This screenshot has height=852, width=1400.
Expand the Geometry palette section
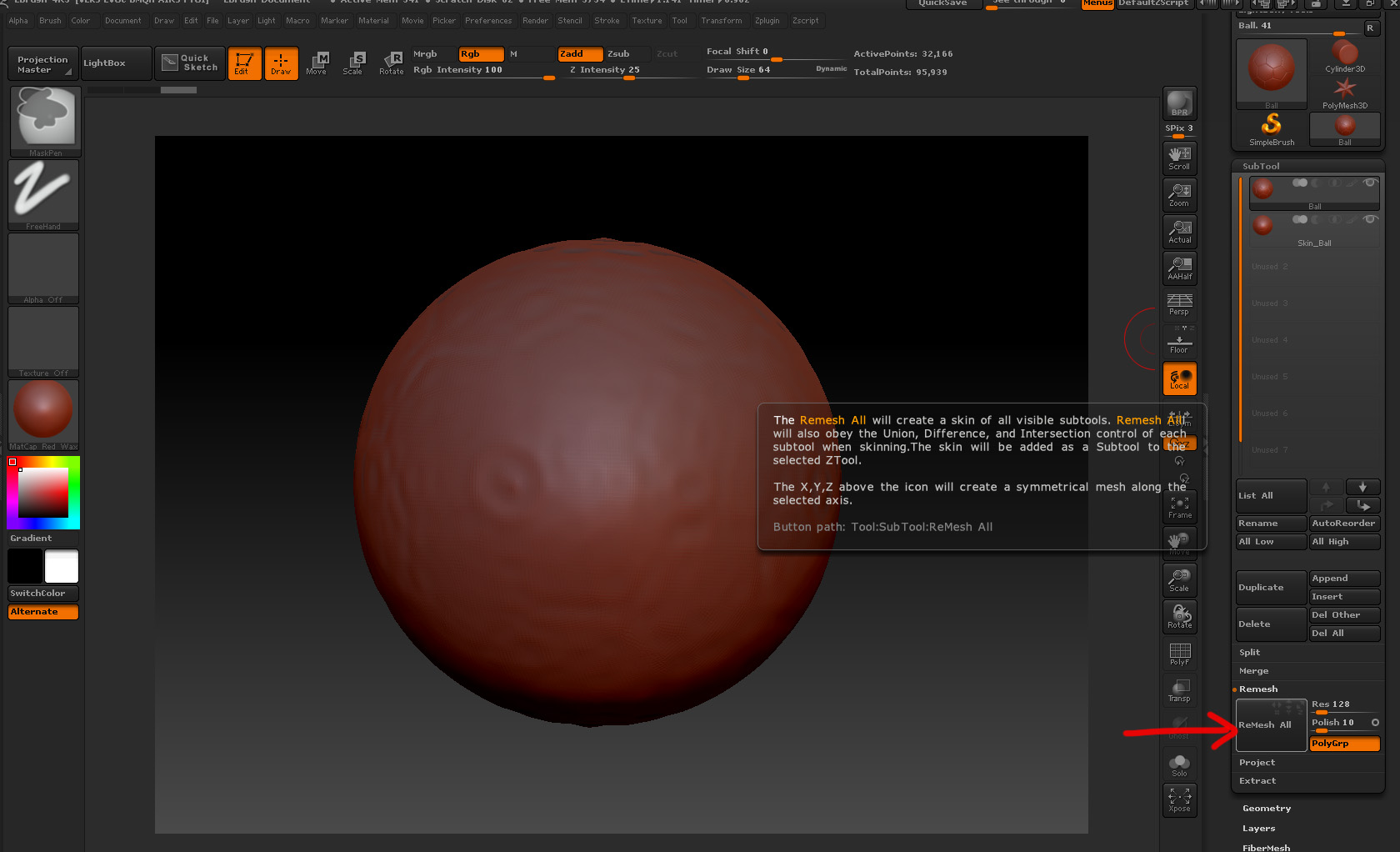pyautogui.click(x=1267, y=809)
